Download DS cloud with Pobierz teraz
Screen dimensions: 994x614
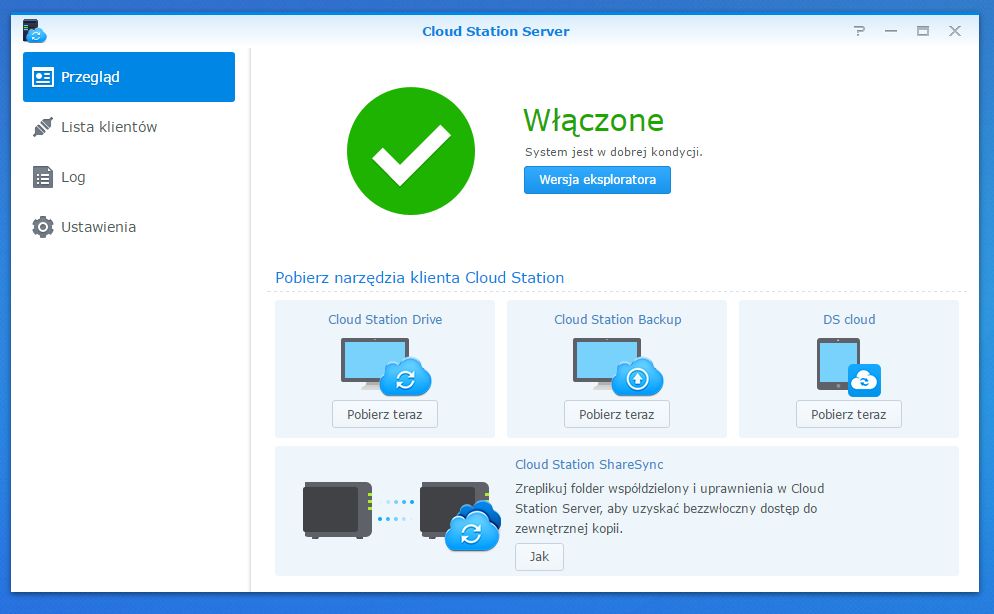(x=849, y=414)
